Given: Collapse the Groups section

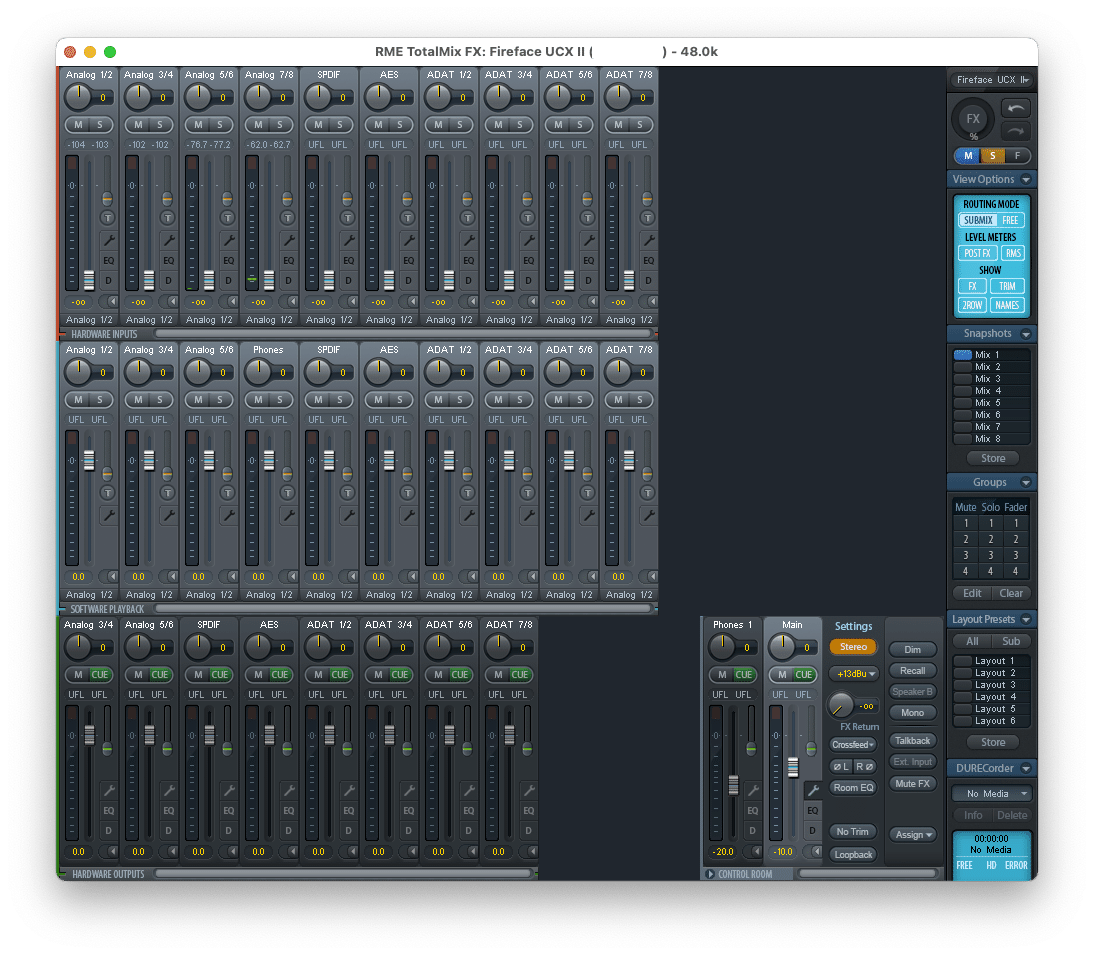Looking at the screenshot, I should (1026, 482).
